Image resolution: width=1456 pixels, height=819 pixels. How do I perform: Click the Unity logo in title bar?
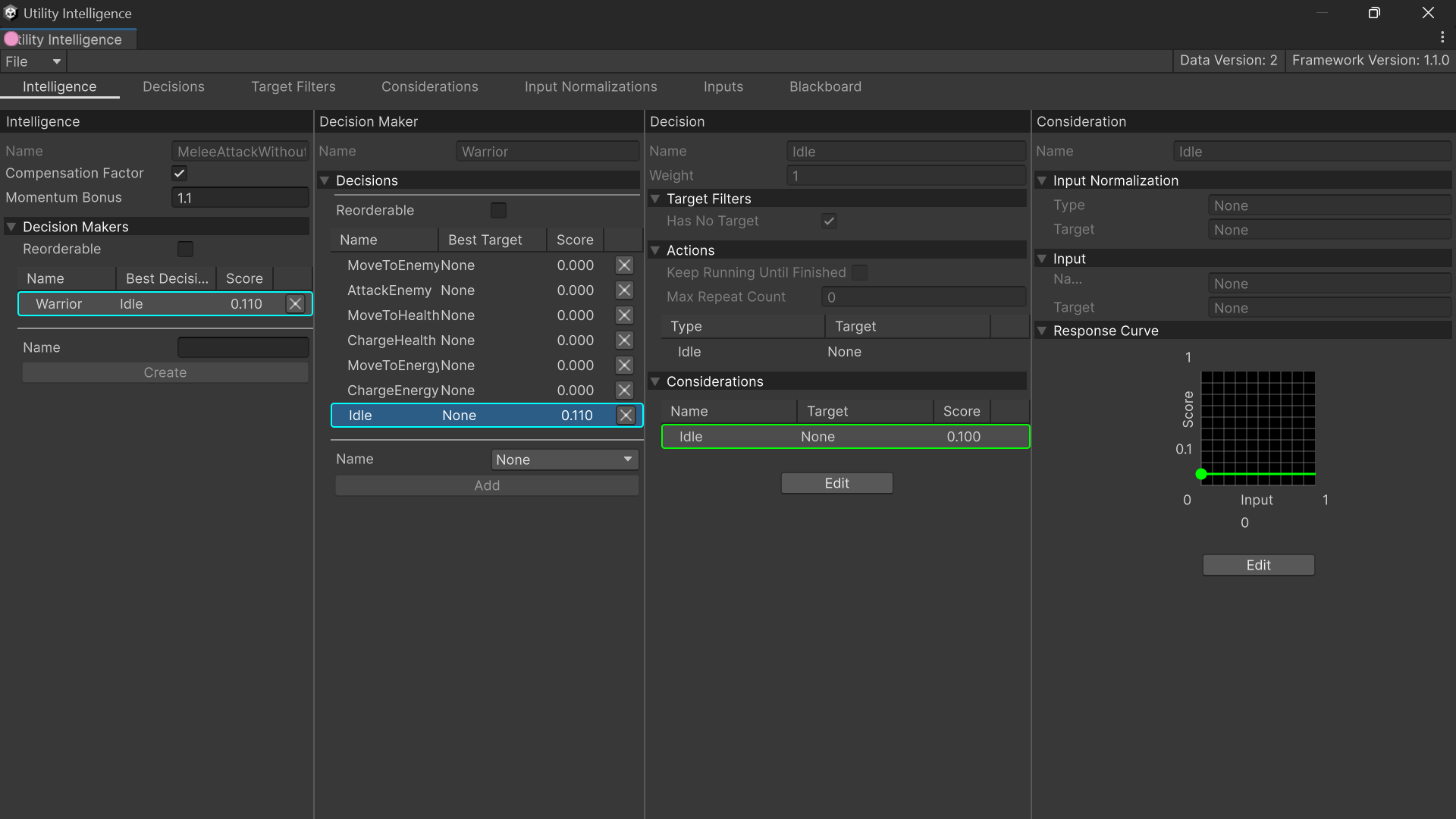point(11,13)
